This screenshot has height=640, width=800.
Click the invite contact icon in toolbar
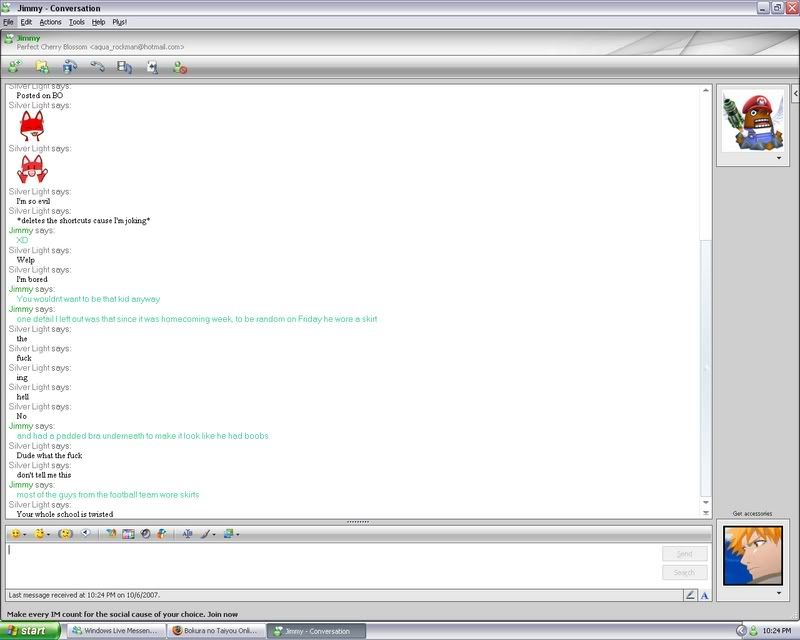14,67
